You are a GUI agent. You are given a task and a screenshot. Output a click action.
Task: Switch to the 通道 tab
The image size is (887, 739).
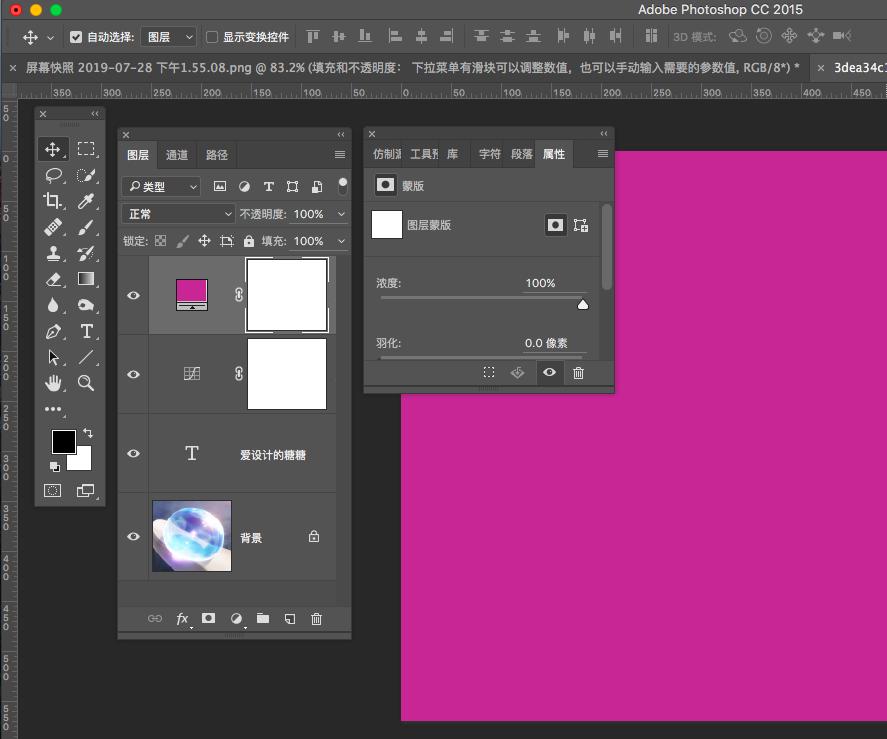coord(177,155)
